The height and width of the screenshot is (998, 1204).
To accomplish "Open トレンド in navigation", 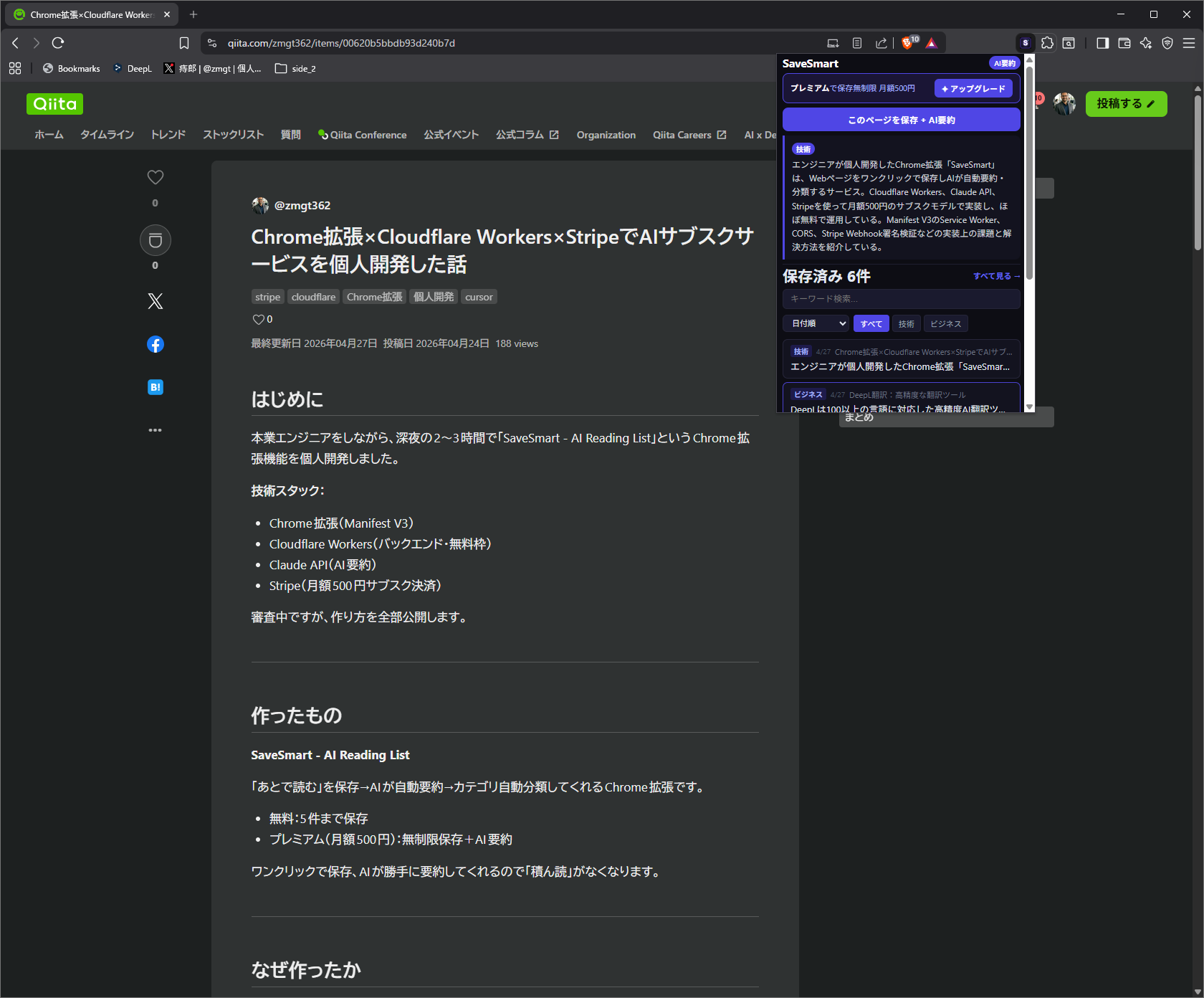I will 168,135.
